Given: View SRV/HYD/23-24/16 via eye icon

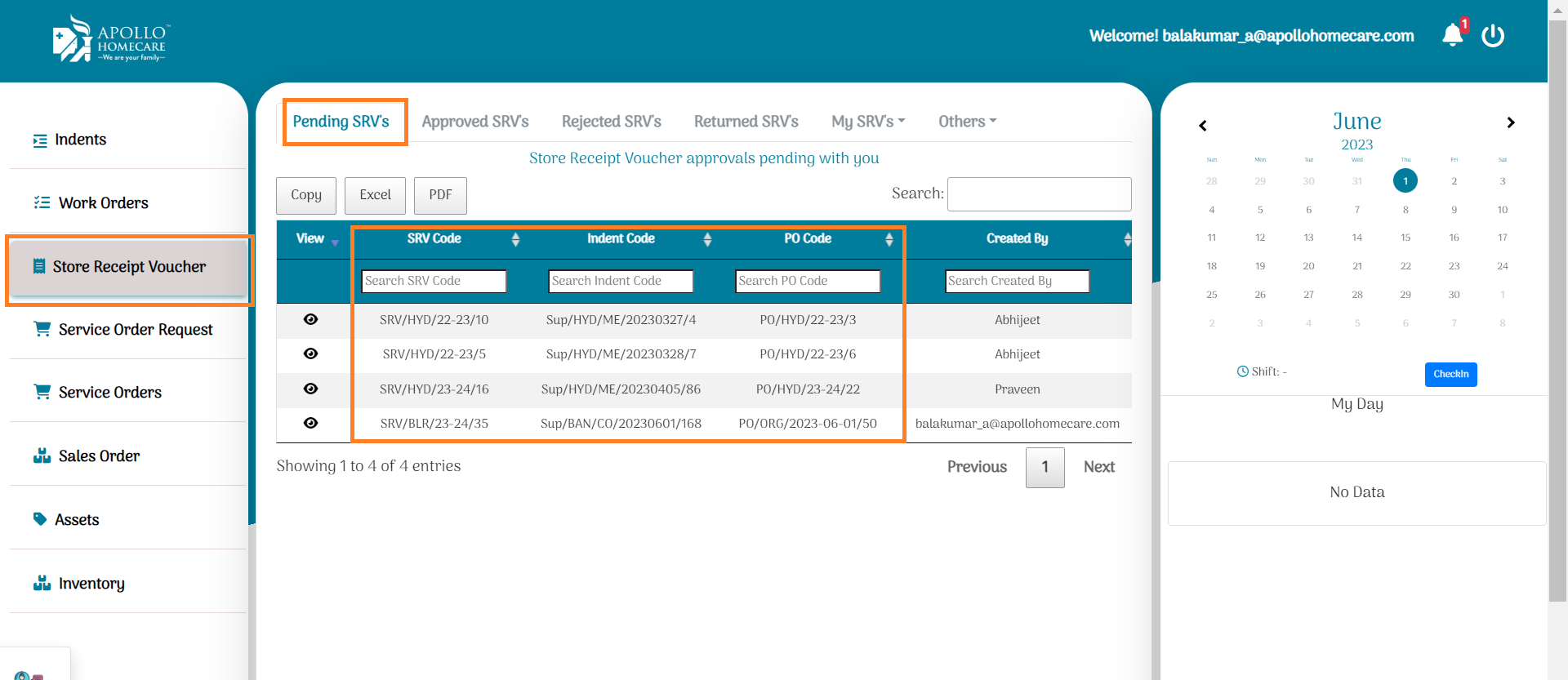Looking at the screenshot, I should coord(310,389).
